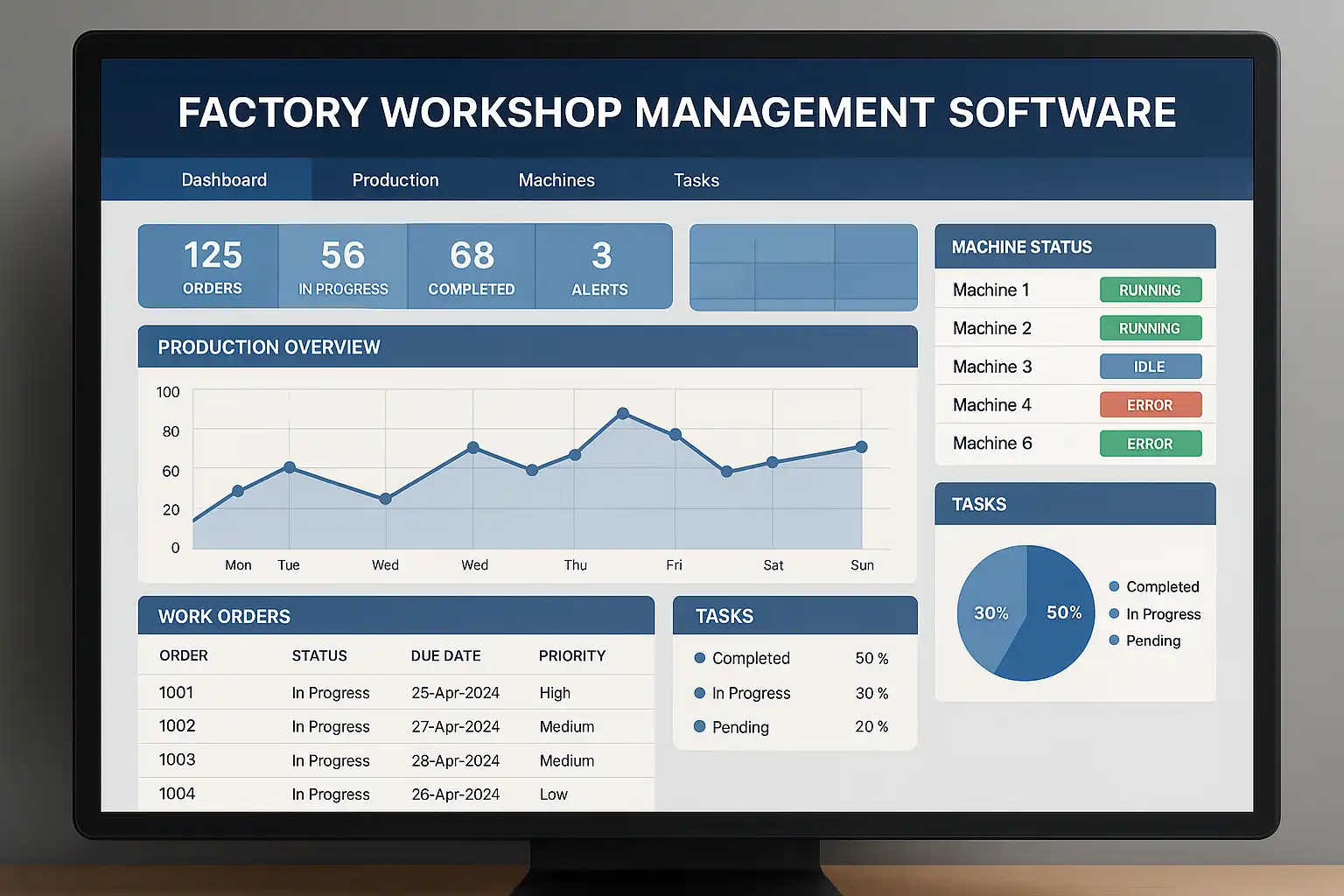This screenshot has height=896, width=1344.
Task: Open the red ERROR badge for Machine 4
Action: pyautogui.click(x=1150, y=405)
